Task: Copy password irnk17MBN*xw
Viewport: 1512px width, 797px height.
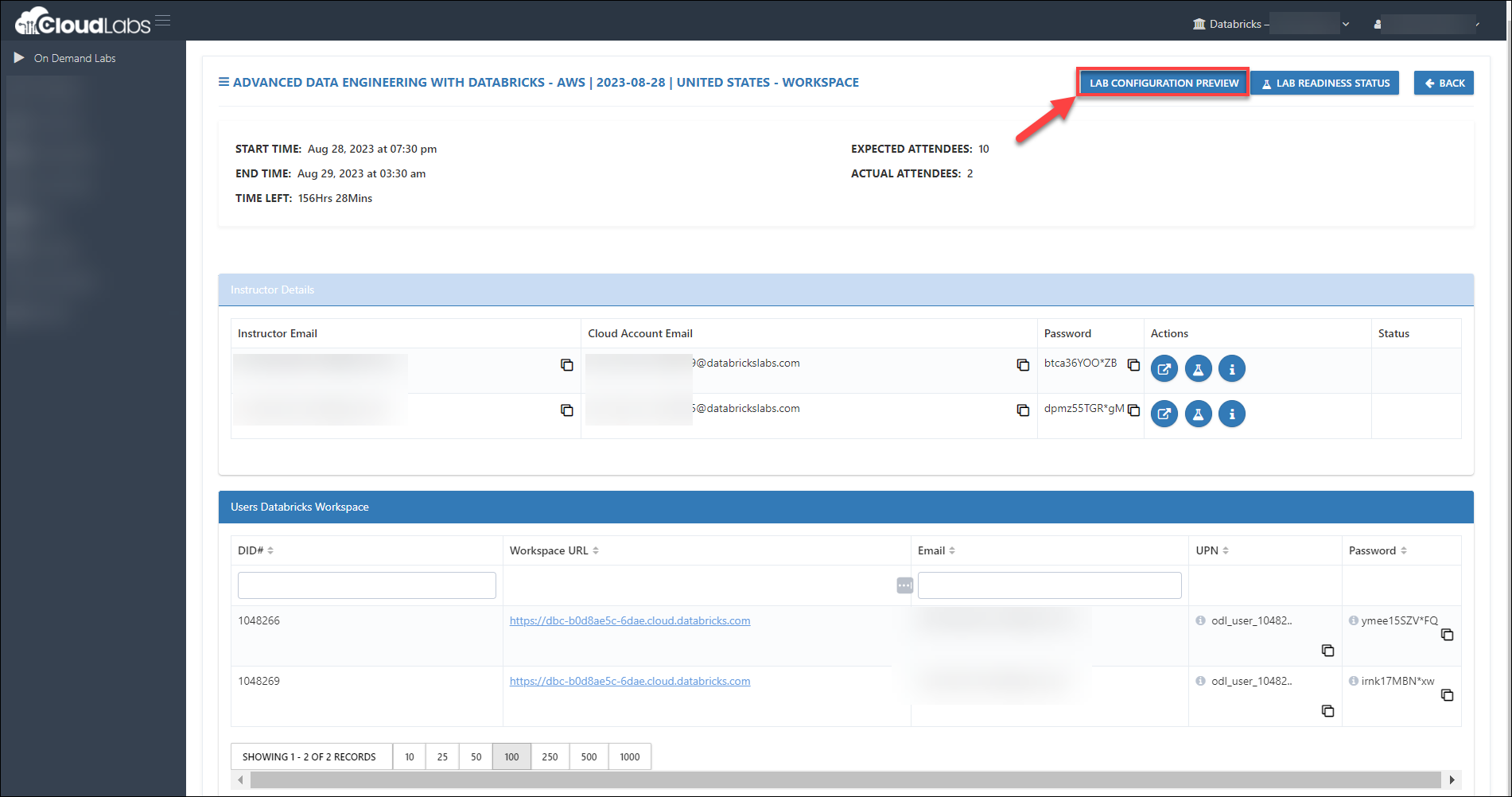Action: click(1448, 695)
